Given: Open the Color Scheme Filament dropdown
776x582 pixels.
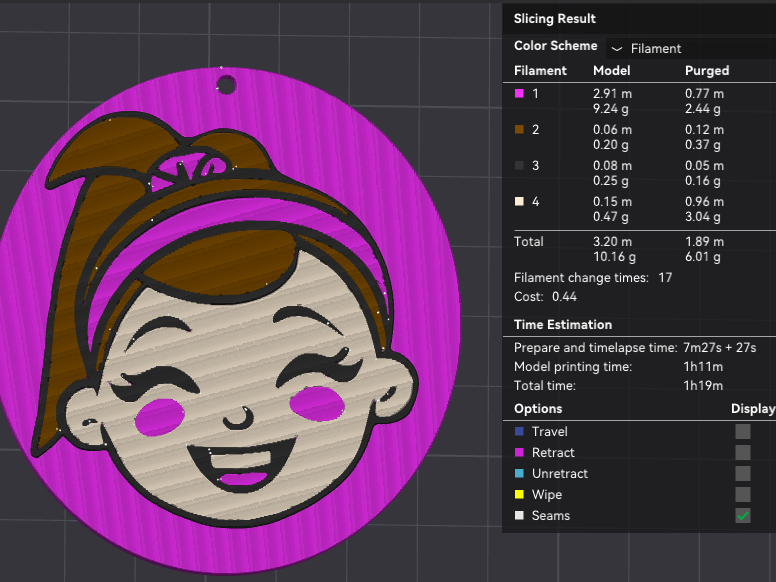Looking at the screenshot, I should pos(691,48).
